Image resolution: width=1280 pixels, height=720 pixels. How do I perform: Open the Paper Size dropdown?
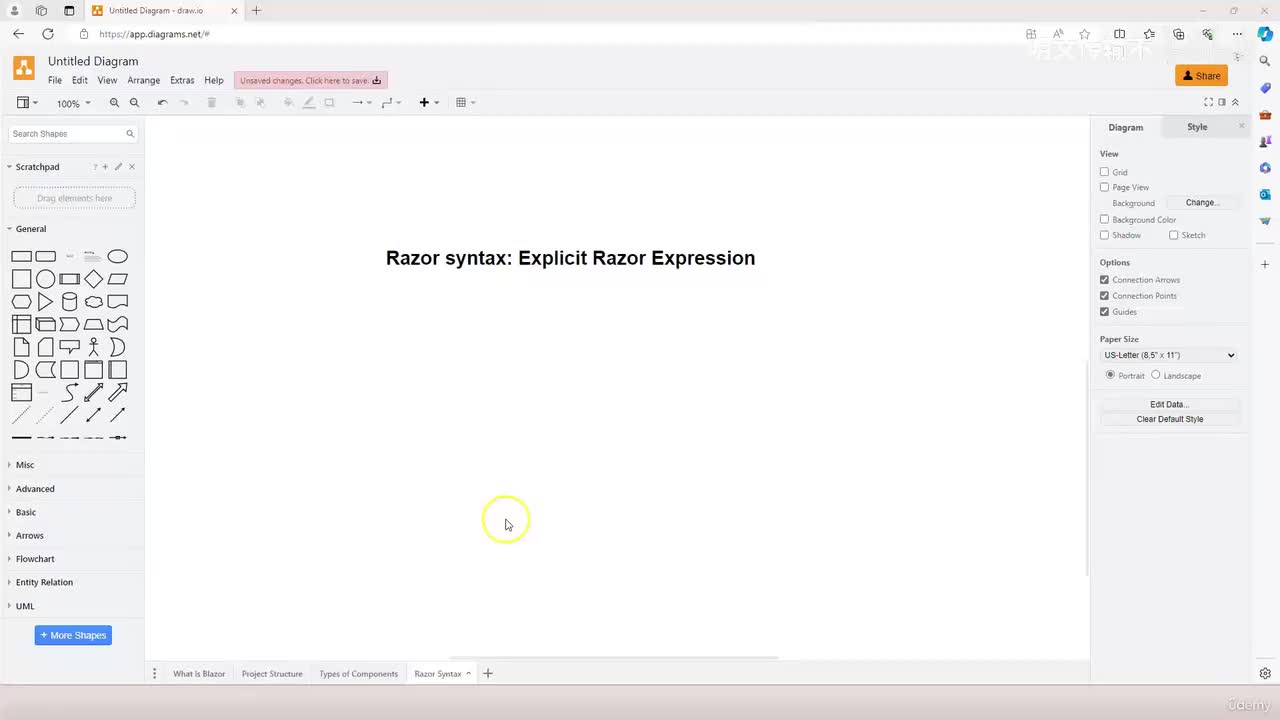pos(1169,355)
